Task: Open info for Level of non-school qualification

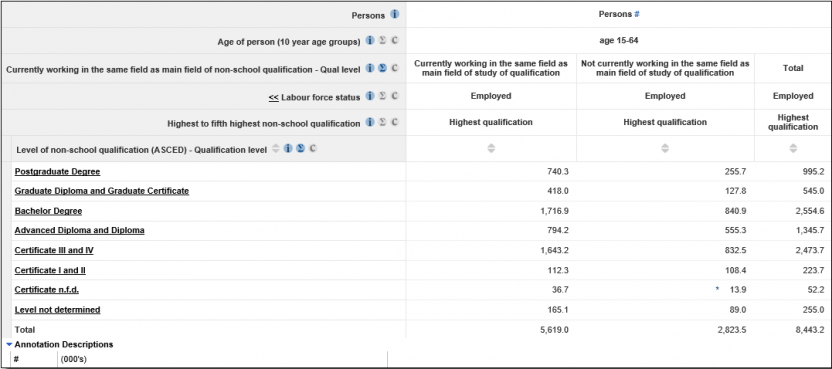Action: click(x=288, y=149)
